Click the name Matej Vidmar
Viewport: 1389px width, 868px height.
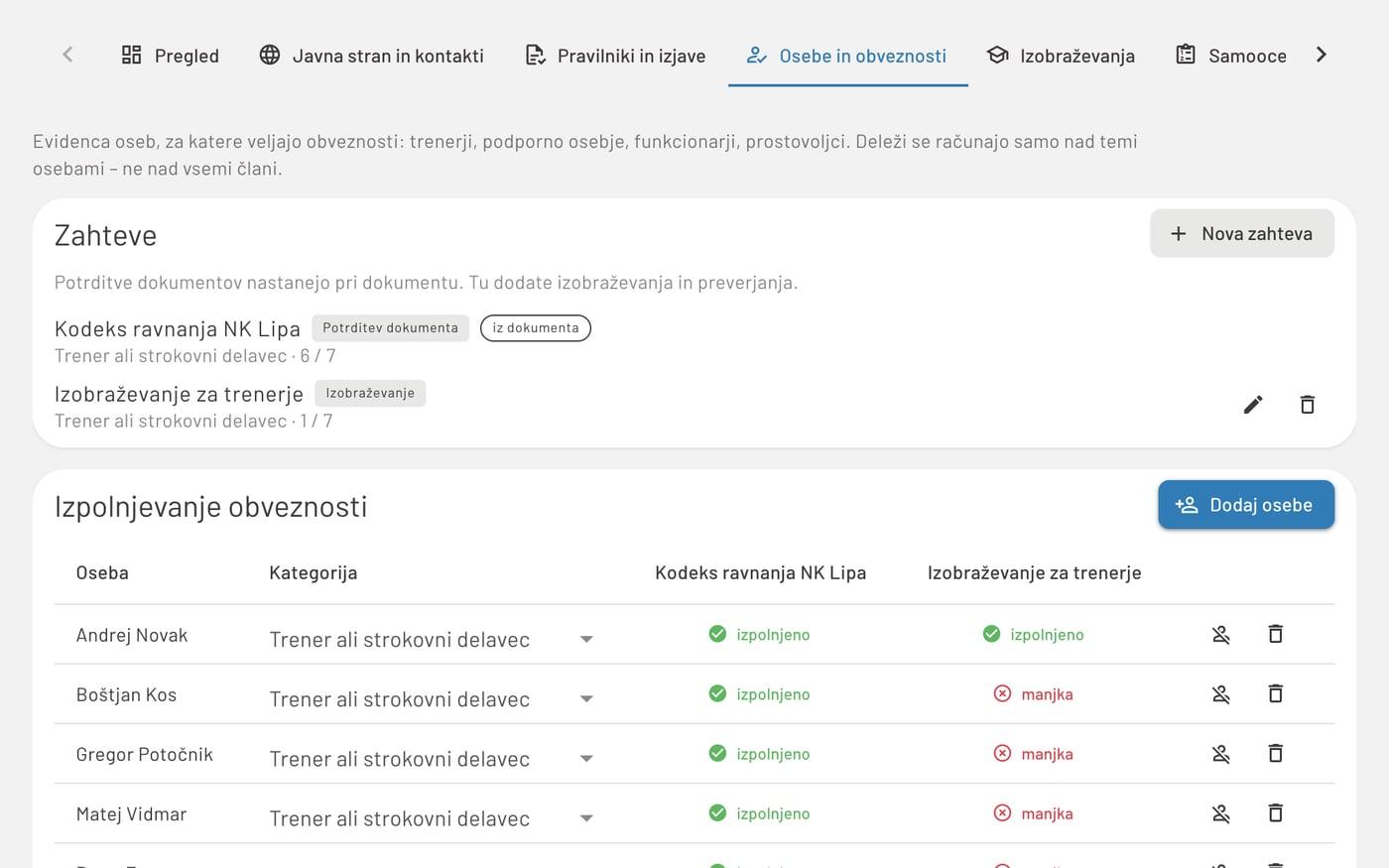[x=131, y=814]
